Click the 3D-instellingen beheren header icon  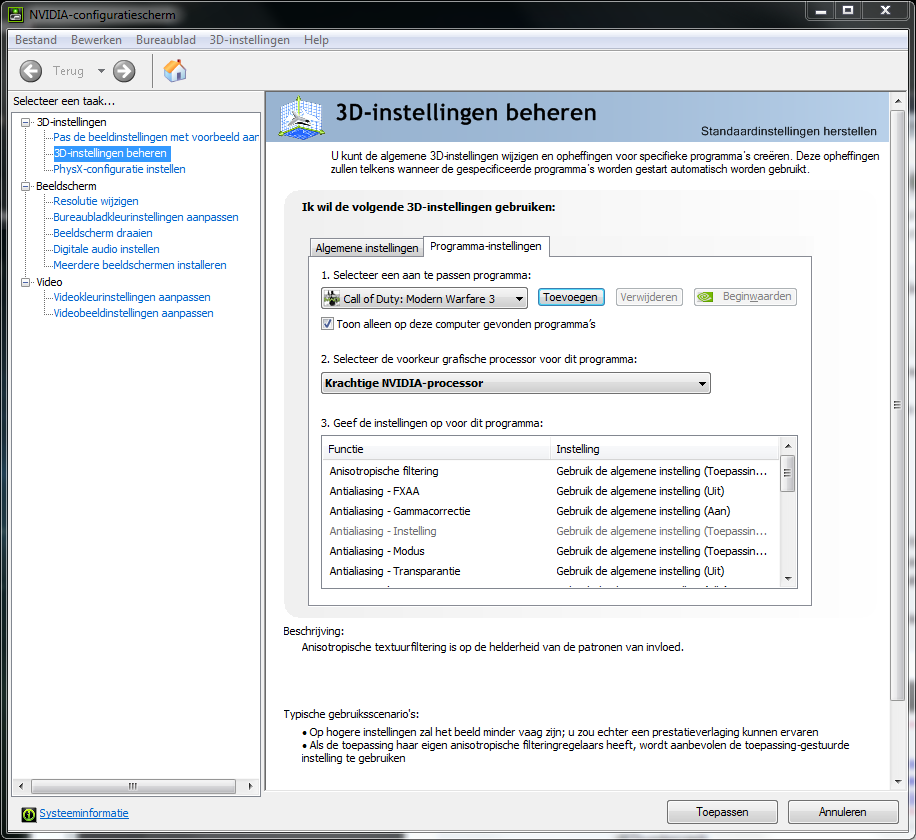[x=301, y=117]
